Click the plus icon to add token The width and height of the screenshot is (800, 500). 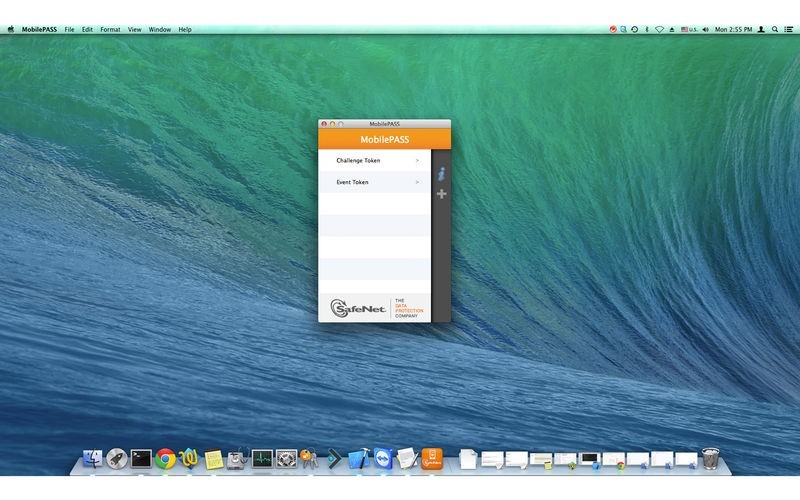[441, 194]
